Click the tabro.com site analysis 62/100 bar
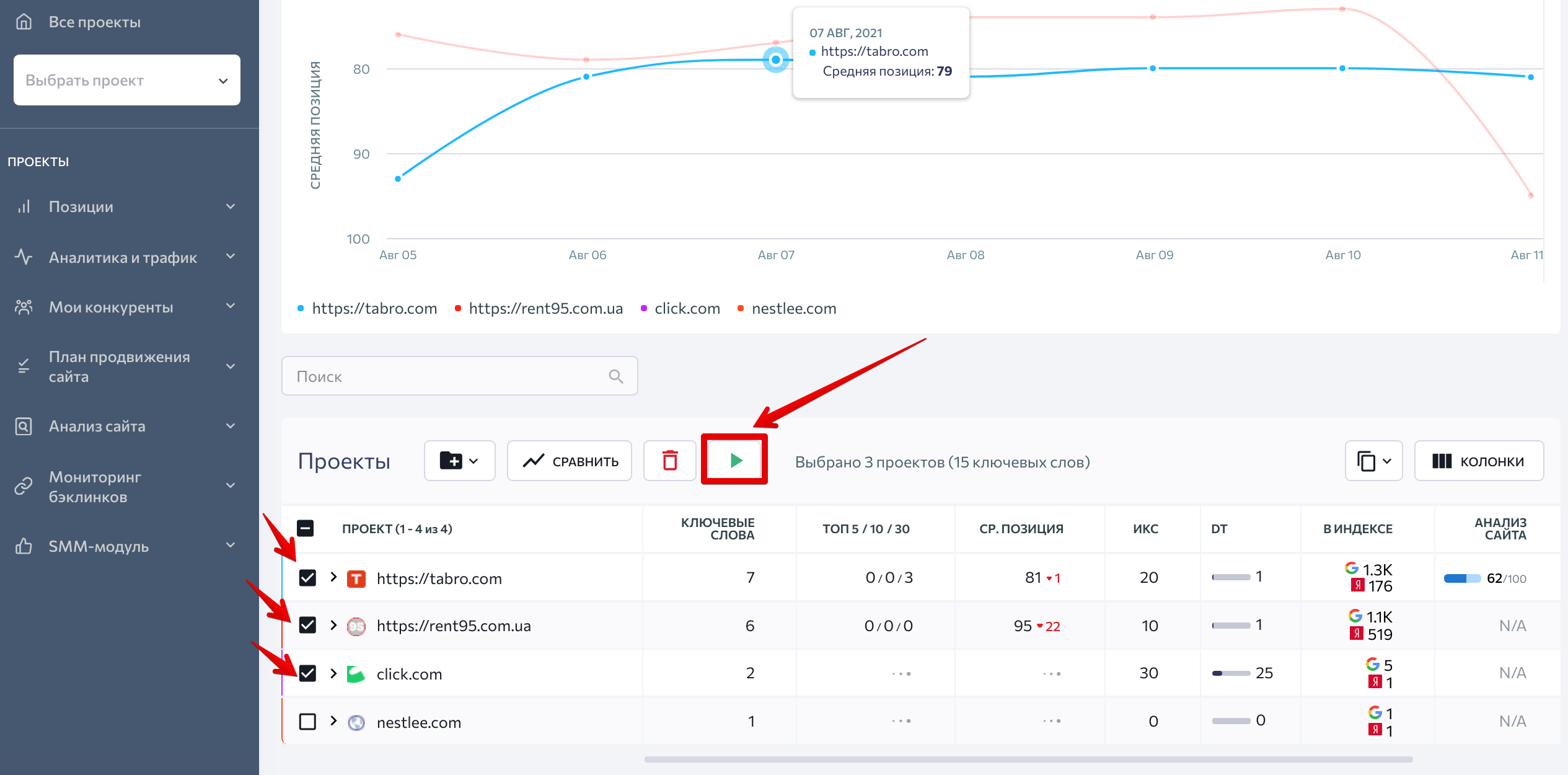1568x775 pixels. pyautogui.click(x=1462, y=578)
